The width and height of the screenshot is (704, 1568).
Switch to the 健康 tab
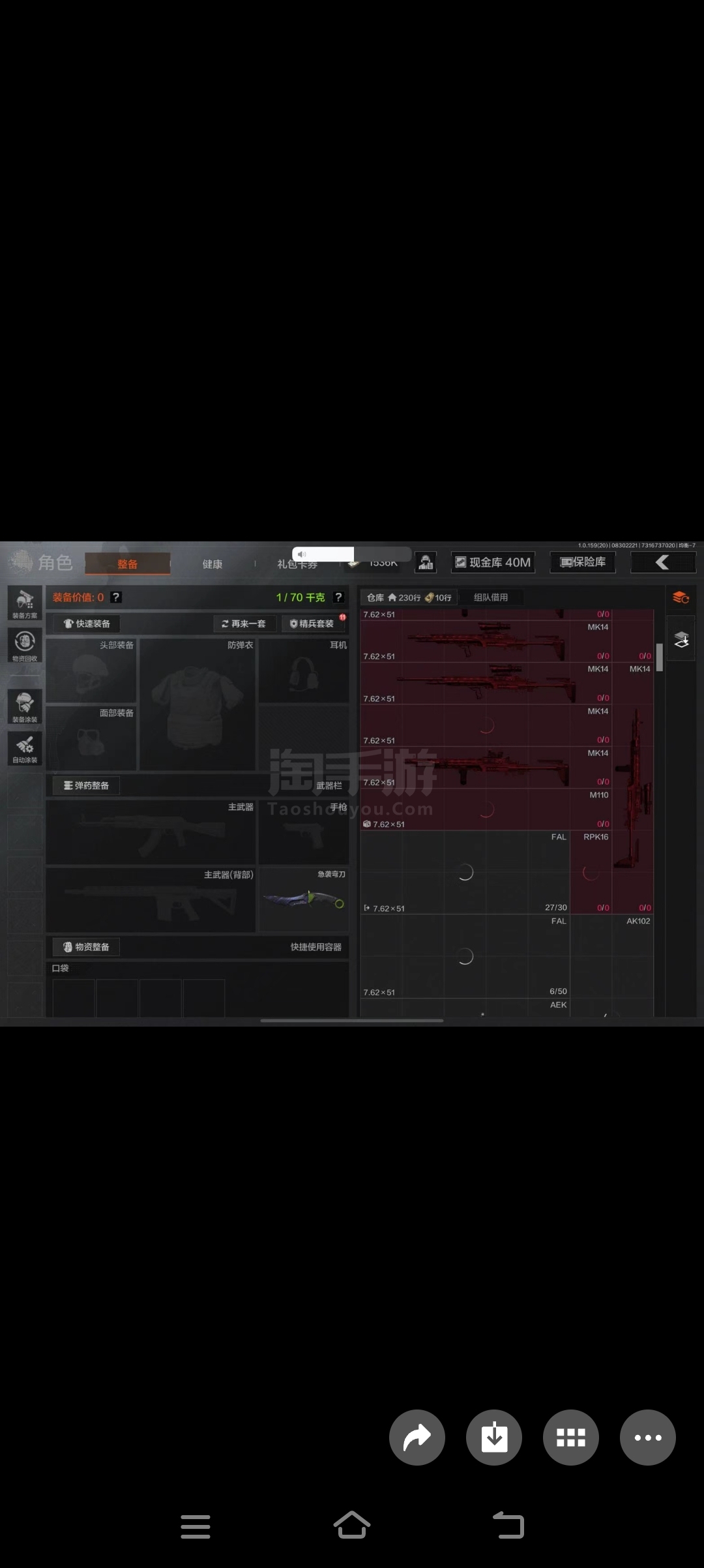coord(213,564)
